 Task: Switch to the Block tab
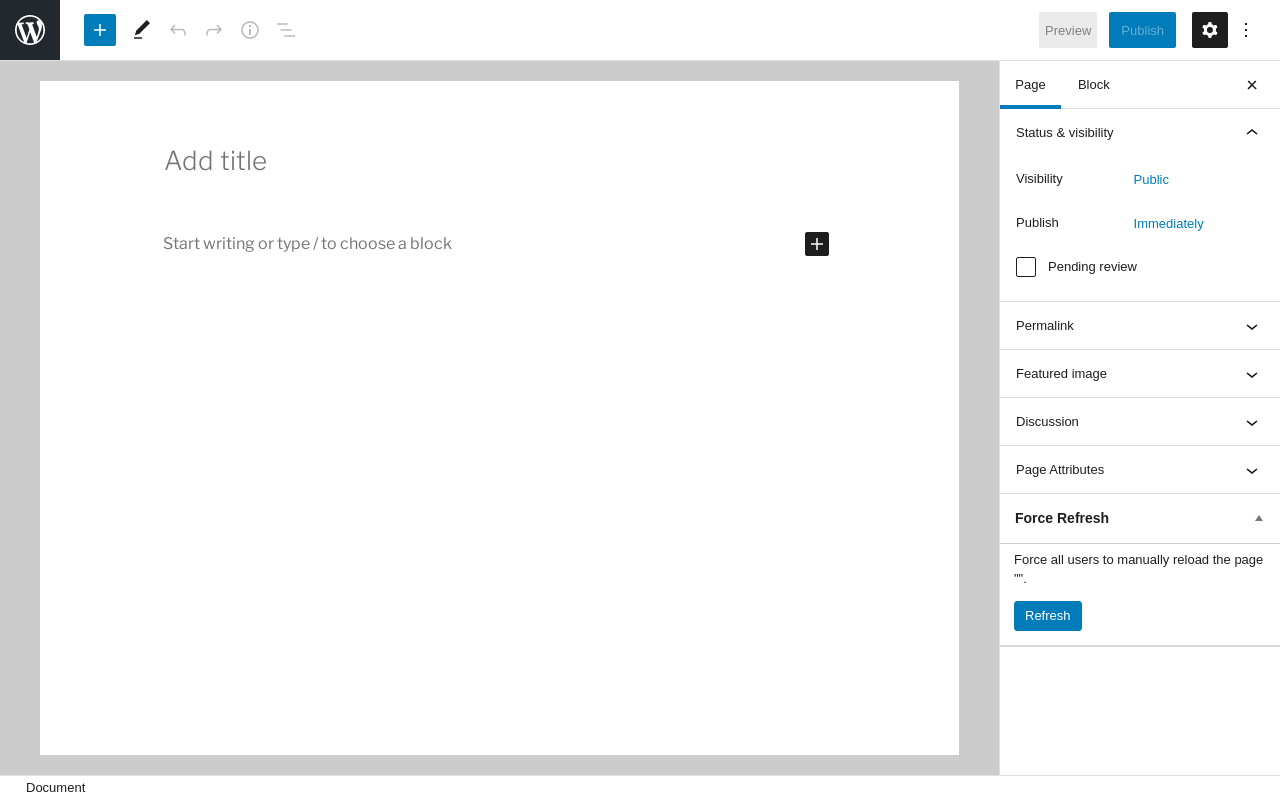(x=1094, y=85)
